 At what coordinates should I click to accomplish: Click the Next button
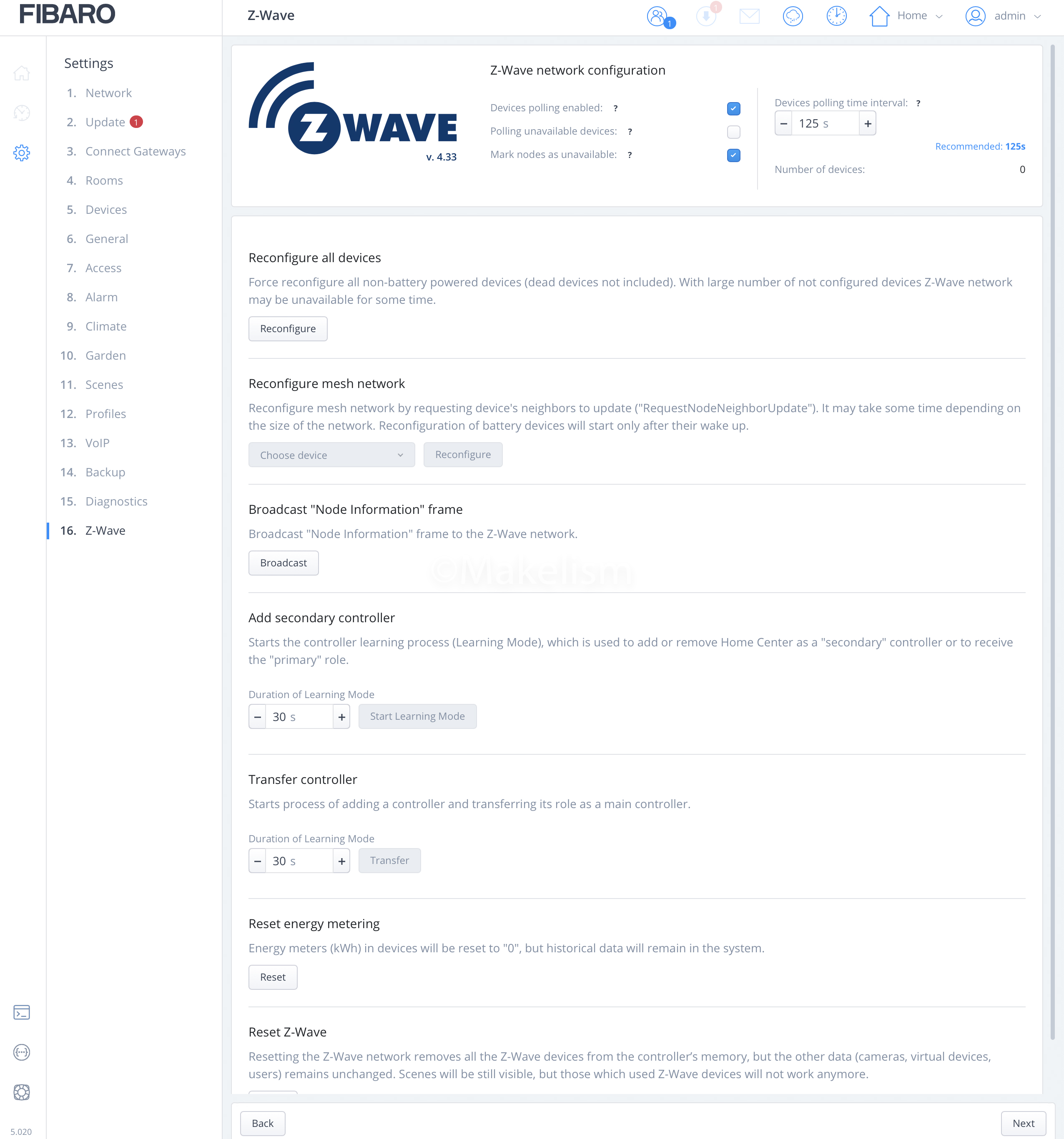pyautogui.click(x=1023, y=1123)
